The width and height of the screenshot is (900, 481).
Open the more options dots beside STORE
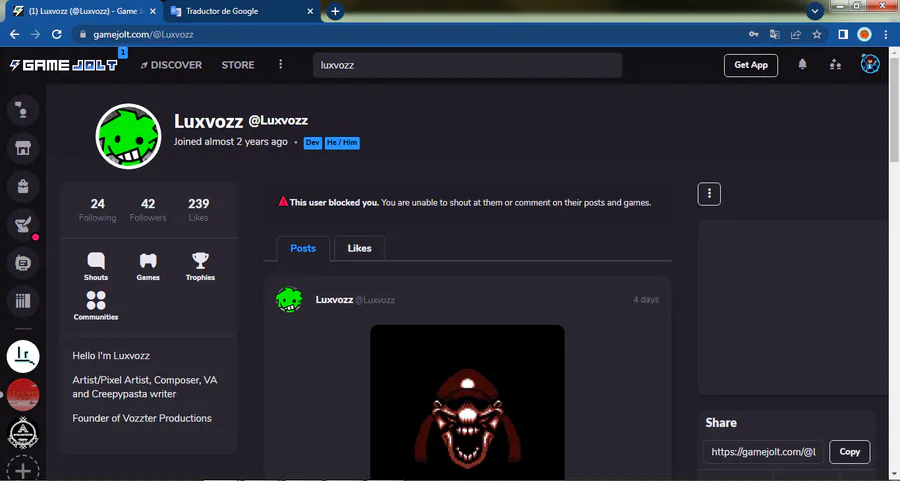coord(281,64)
